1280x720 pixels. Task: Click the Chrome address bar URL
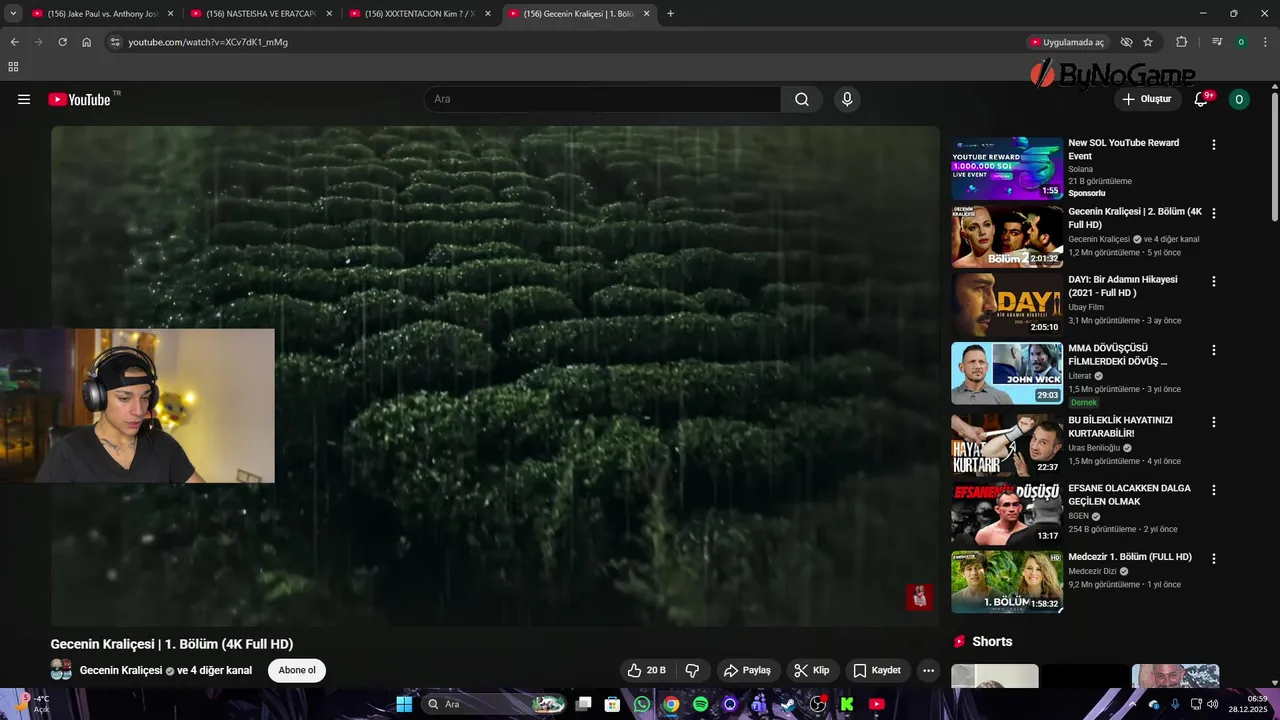coord(208,42)
